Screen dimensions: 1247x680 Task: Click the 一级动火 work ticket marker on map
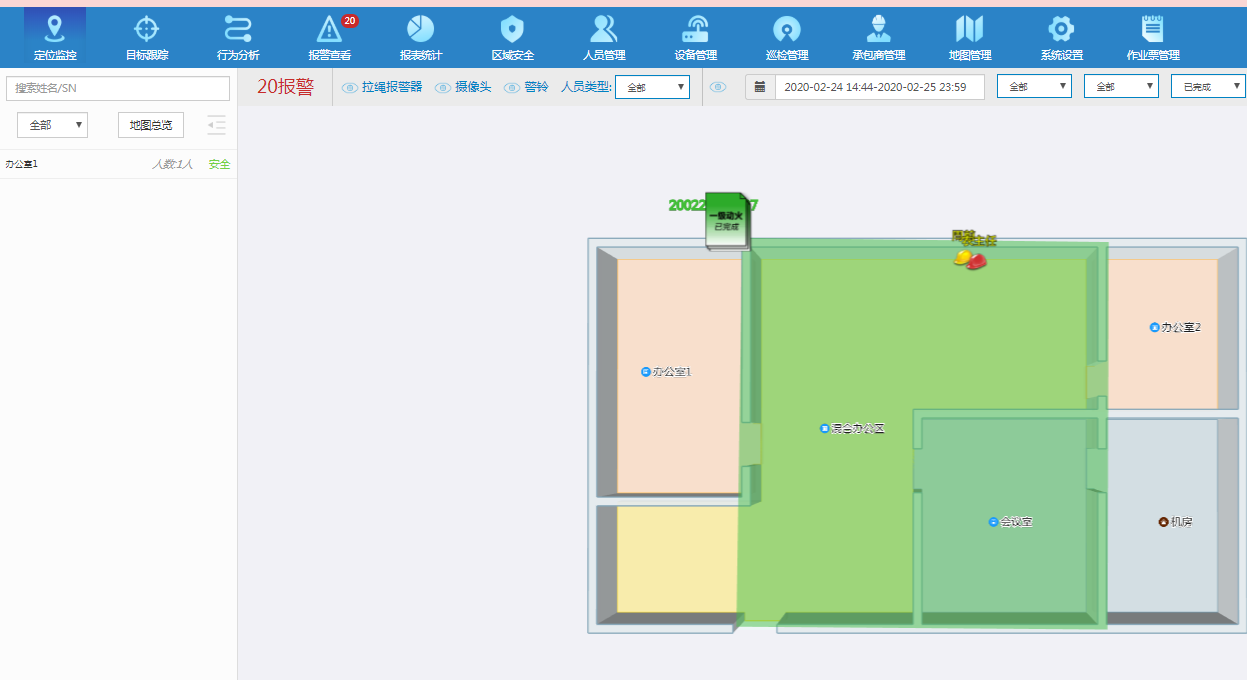[x=726, y=220]
